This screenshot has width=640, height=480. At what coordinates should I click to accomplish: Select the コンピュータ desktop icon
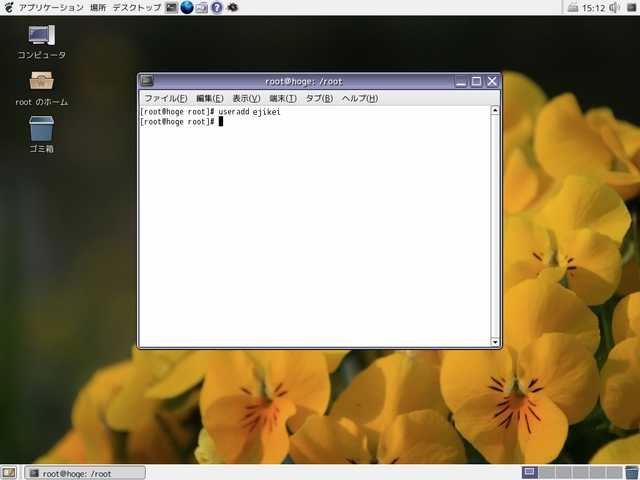pyautogui.click(x=41, y=42)
